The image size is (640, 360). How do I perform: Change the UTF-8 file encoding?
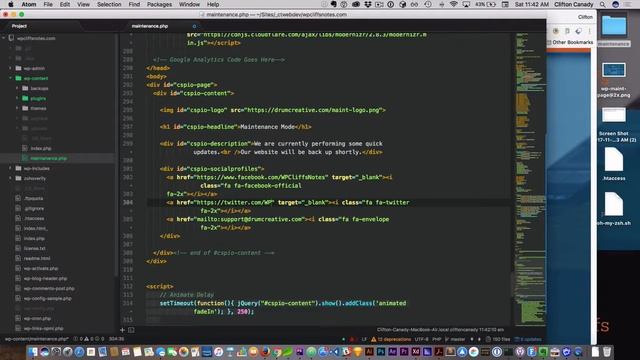421,339
